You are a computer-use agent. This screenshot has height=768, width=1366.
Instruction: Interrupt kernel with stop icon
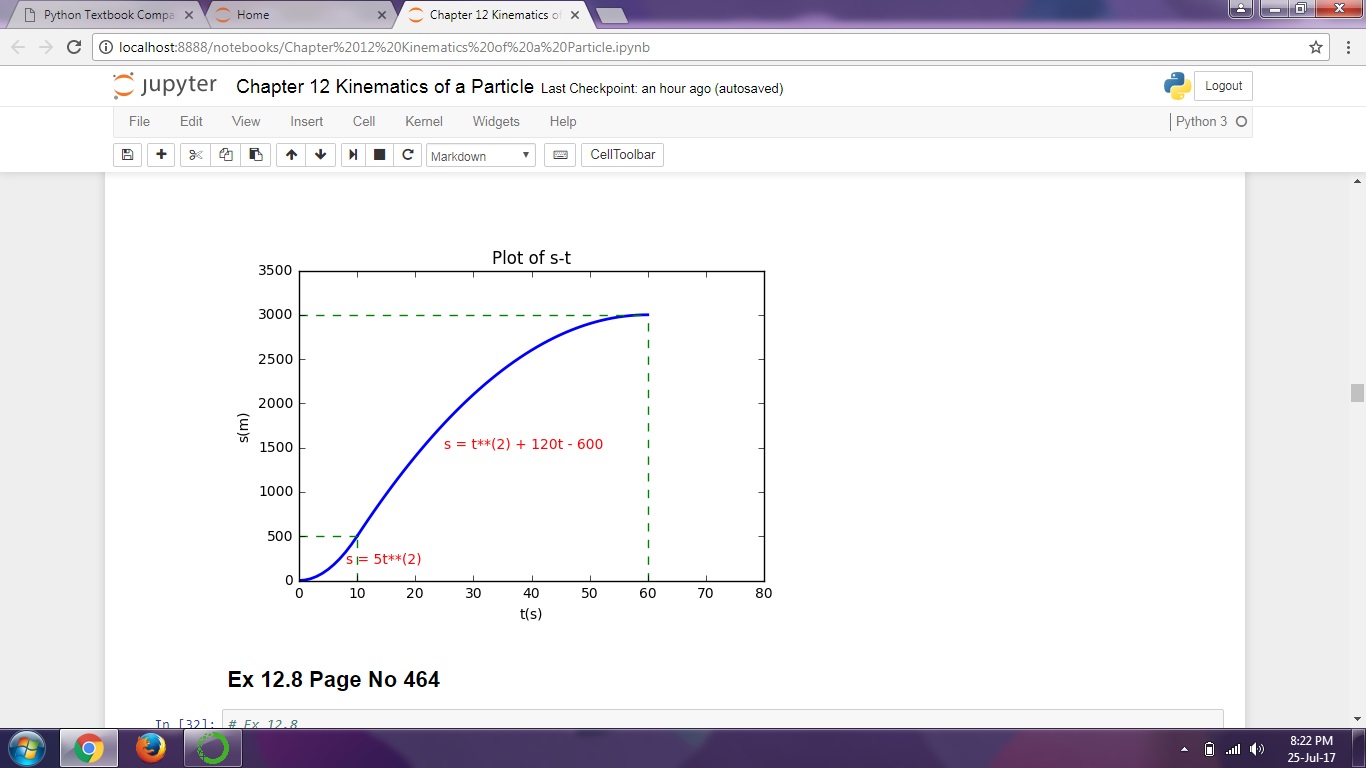tap(380, 155)
